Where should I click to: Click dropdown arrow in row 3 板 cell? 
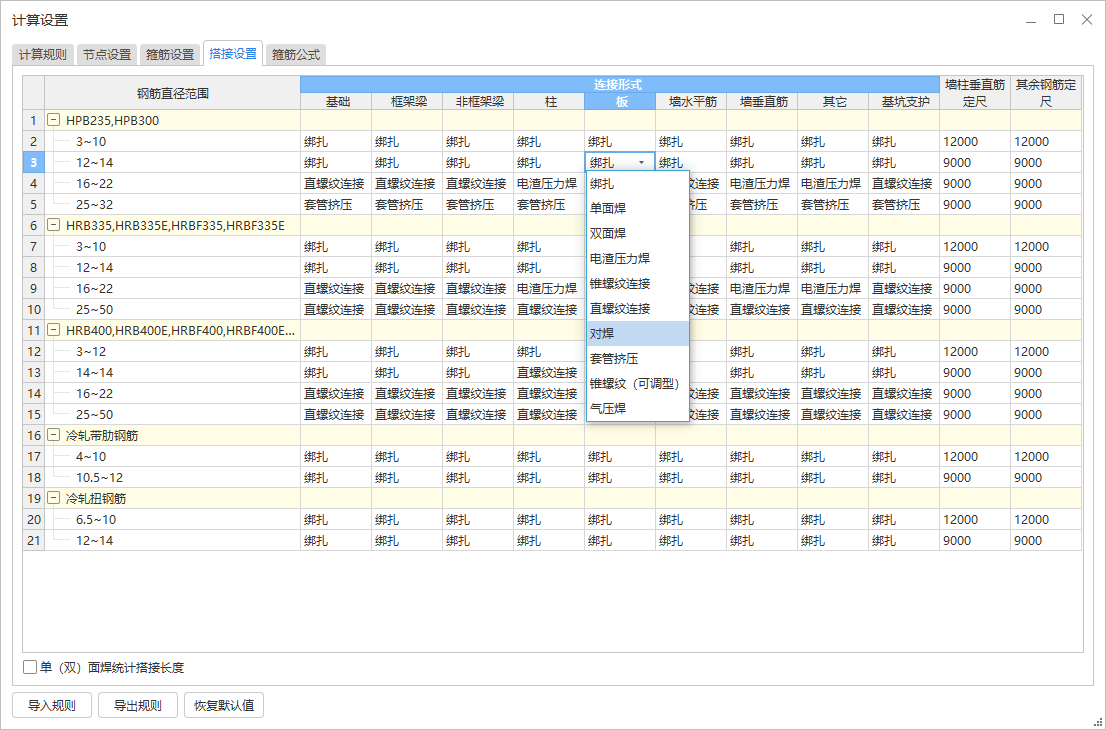pos(641,162)
